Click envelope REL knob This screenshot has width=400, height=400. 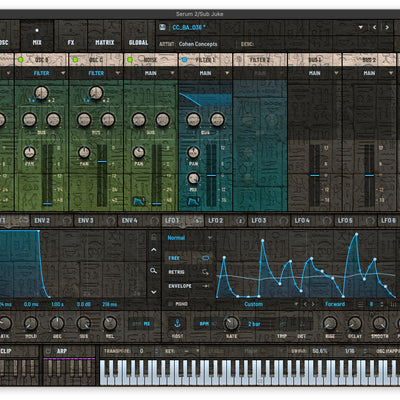(x=110, y=323)
